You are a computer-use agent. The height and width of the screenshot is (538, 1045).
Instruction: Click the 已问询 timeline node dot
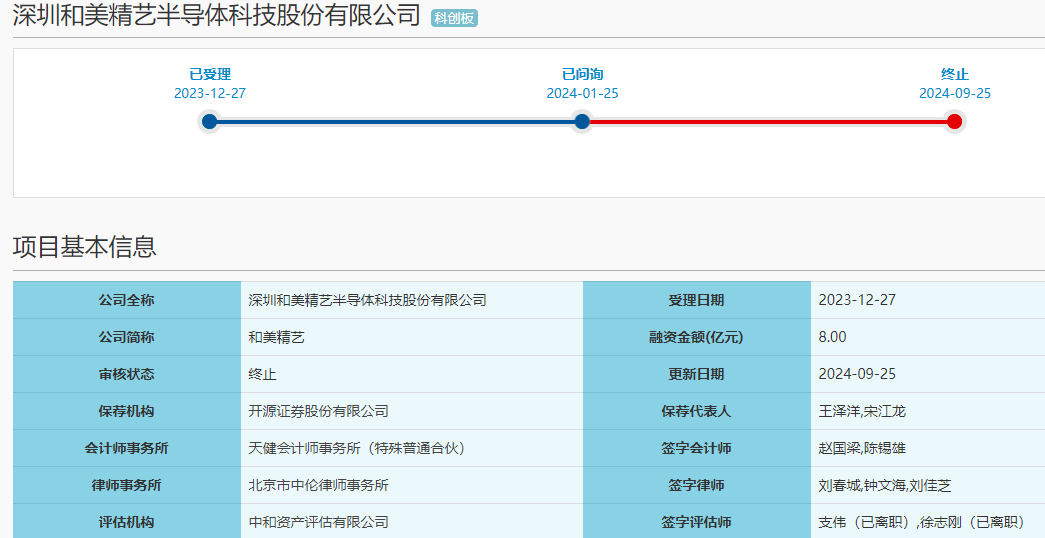click(582, 121)
